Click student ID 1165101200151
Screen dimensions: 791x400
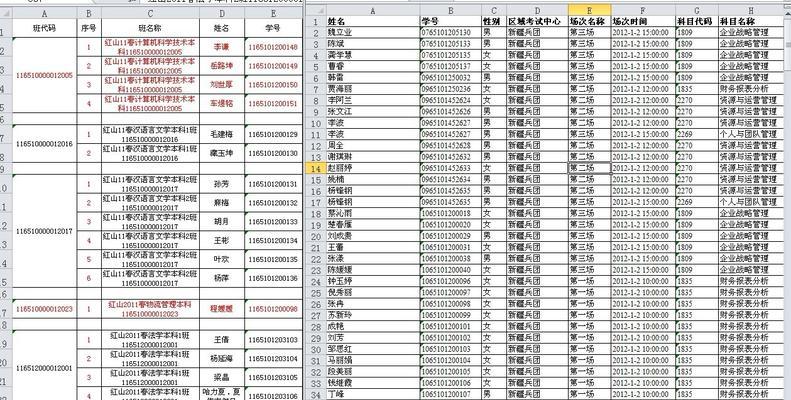pos(273,103)
